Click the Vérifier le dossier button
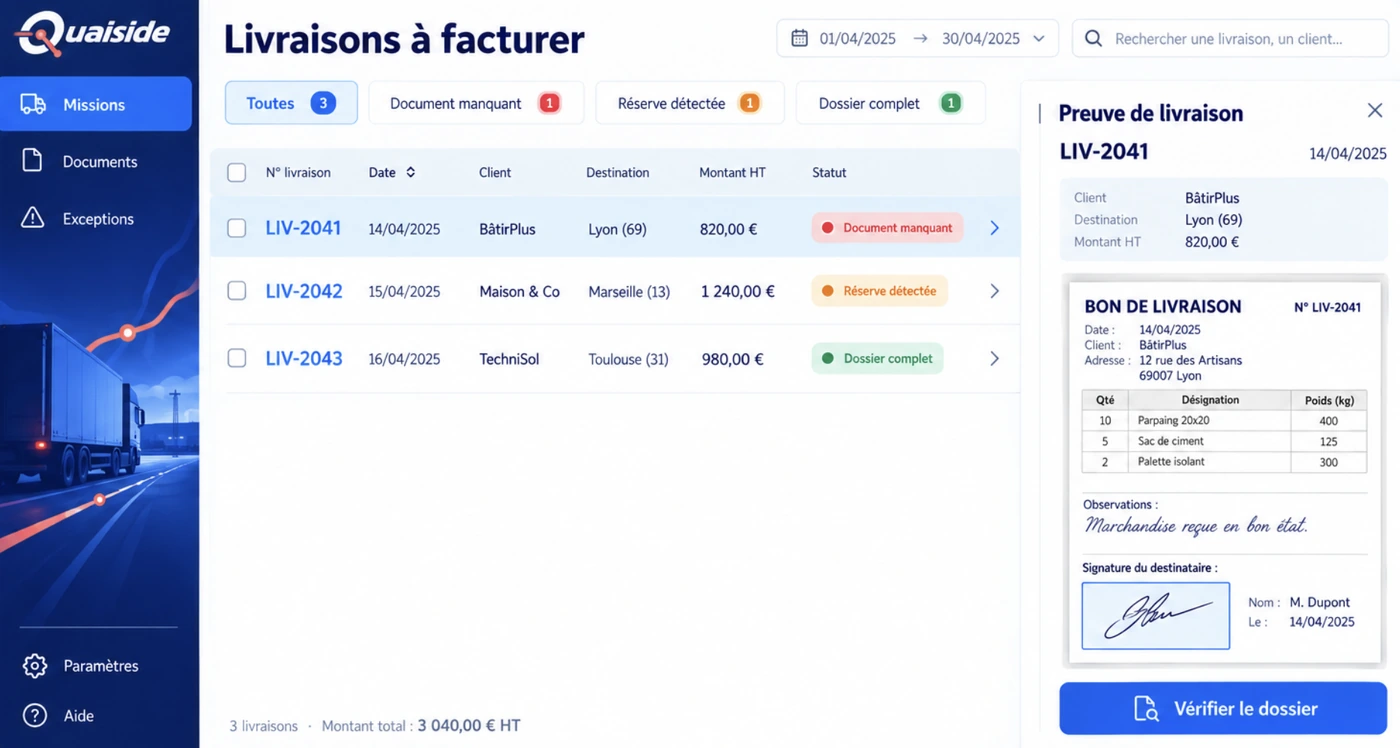1400x748 pixels. [x=1223, y=709]
